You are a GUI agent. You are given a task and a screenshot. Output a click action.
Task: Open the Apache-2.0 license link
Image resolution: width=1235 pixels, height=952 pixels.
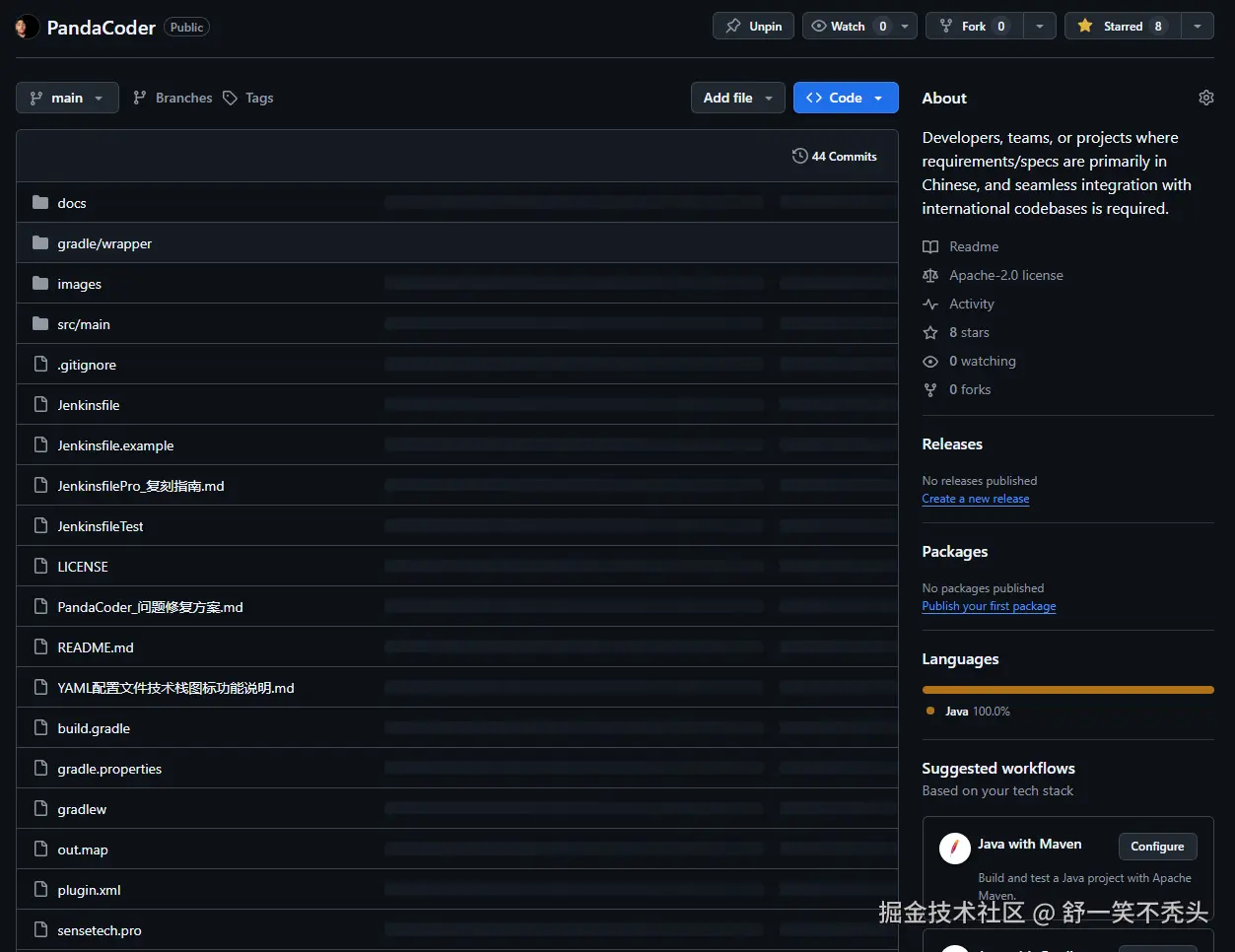pos(1006,275)
